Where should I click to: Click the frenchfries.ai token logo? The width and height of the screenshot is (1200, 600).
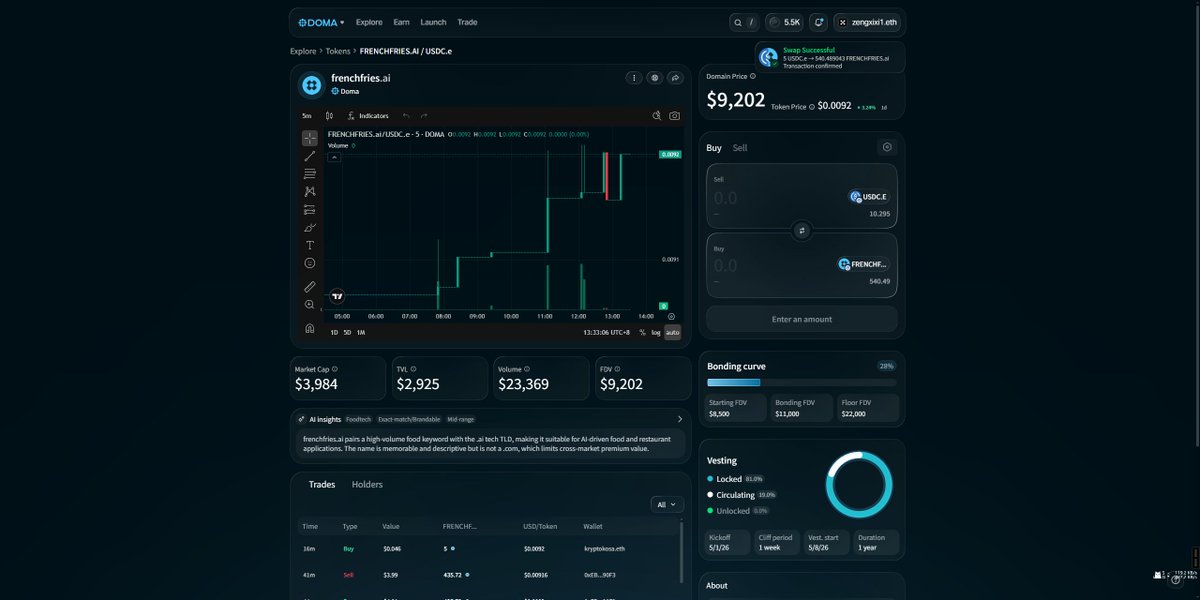311,85
